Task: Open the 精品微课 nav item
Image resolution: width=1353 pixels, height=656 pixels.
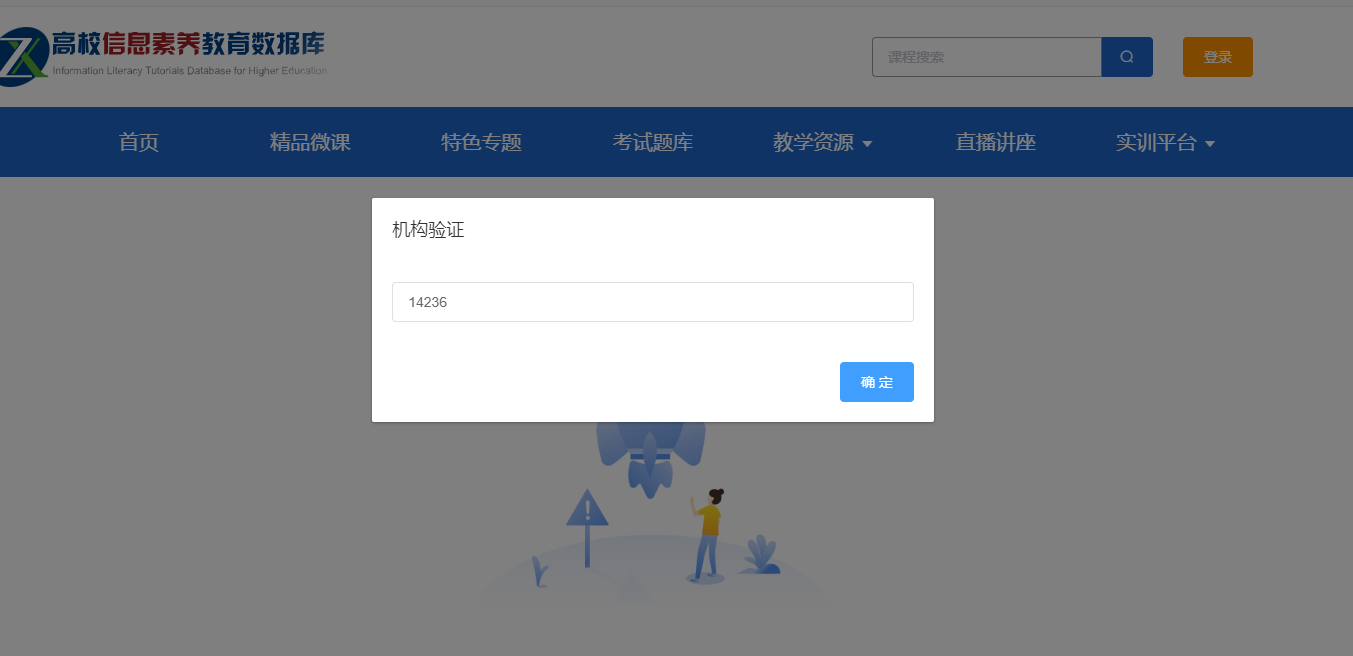Action: [x=310, y=142]
